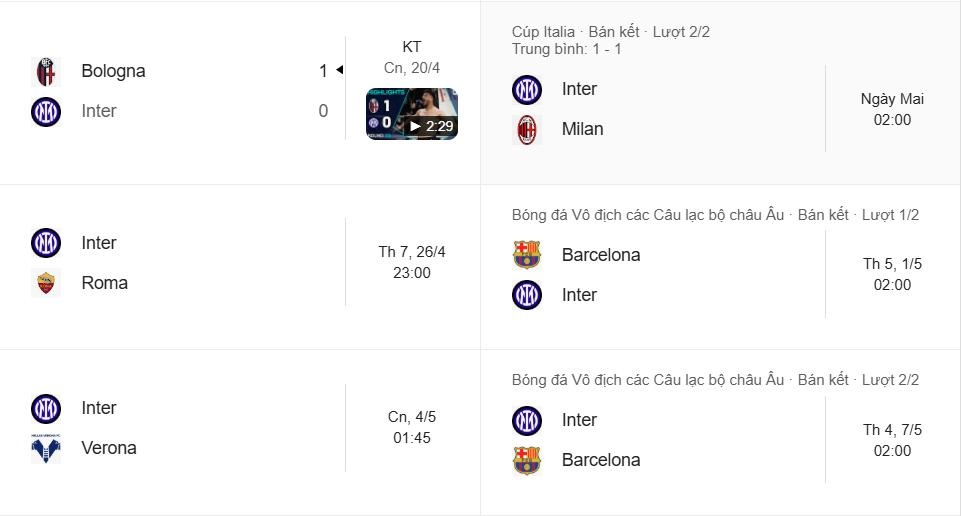Image resolution: width=962 pixels, height=516 pixels.
Task: Click the Roma club crest icon
Action: [46, 283]
